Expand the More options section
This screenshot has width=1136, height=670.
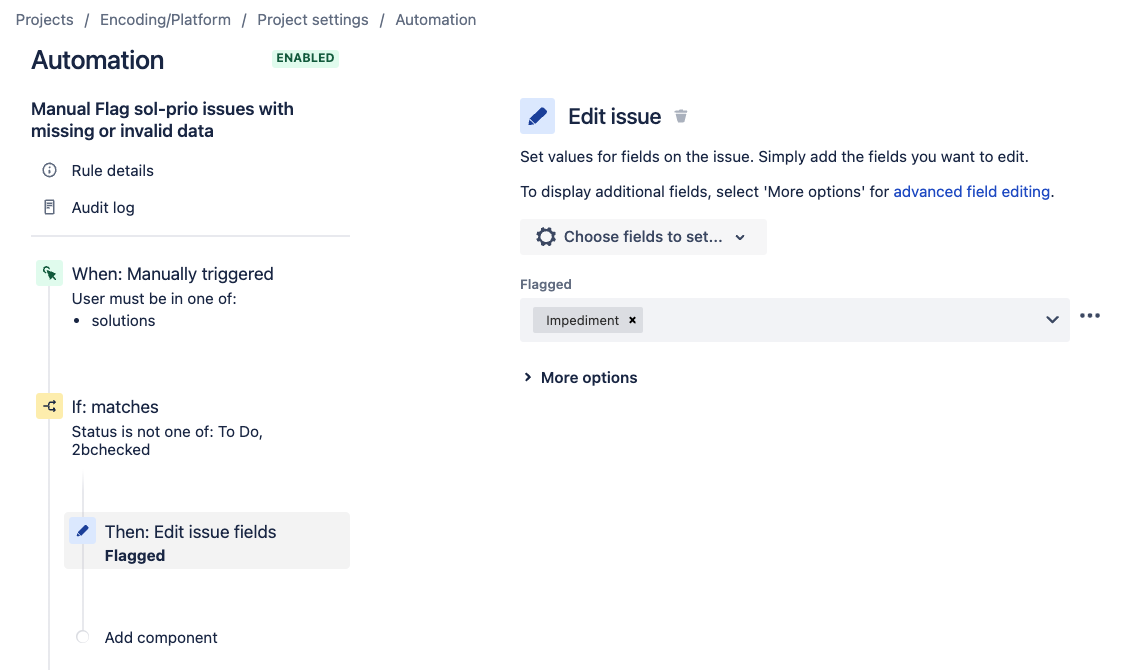point(579,377)
